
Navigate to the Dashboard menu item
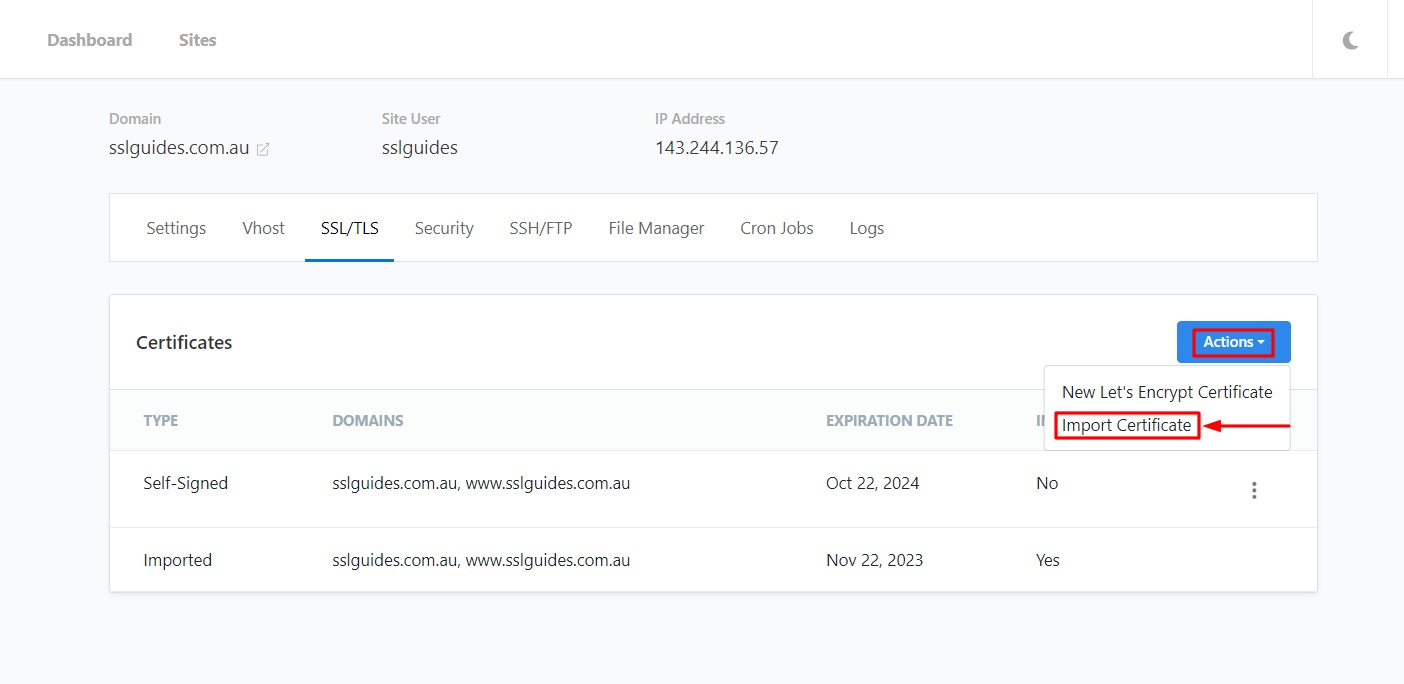[89, 40]
